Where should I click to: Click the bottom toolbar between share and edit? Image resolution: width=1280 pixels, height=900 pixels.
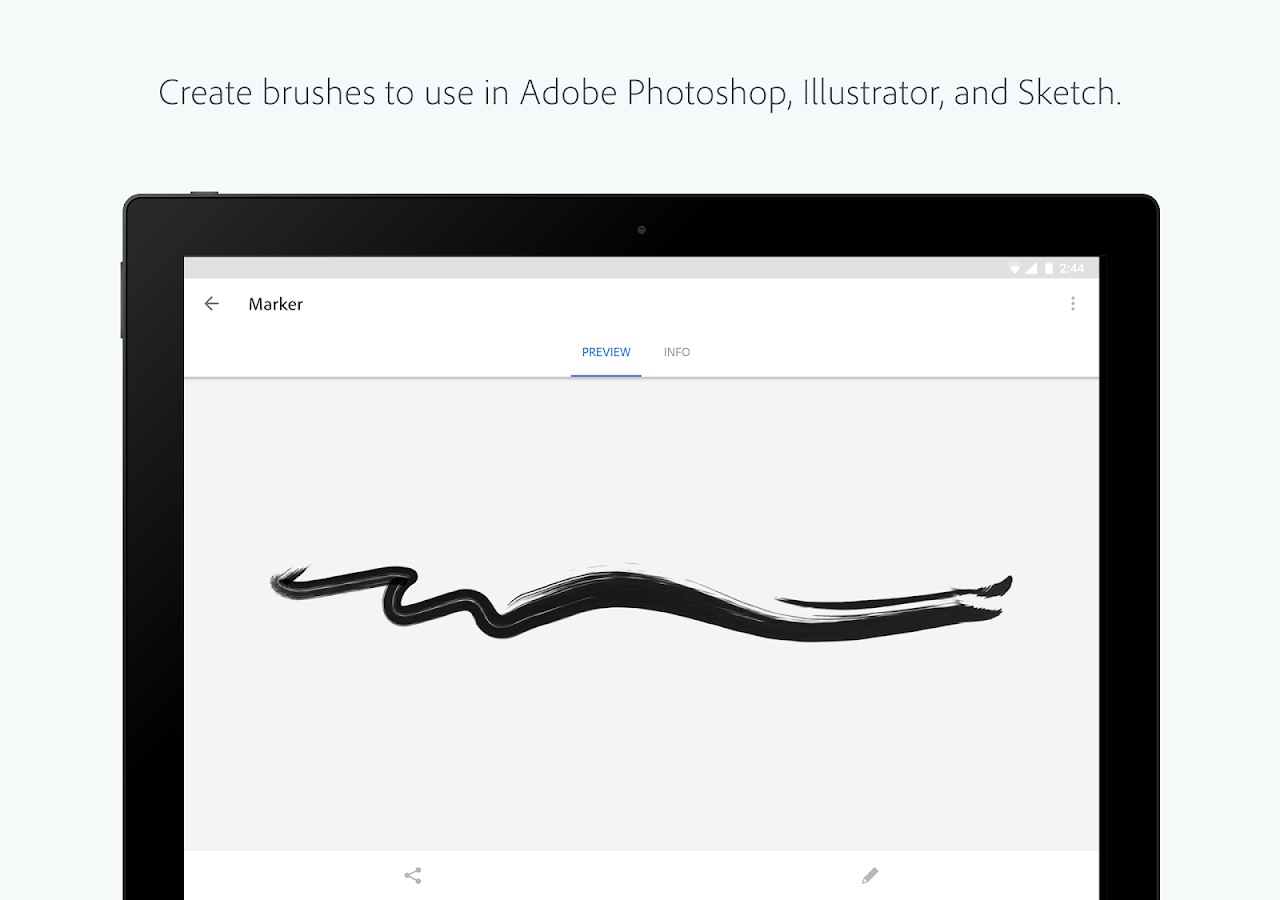(x=641, y=876)
